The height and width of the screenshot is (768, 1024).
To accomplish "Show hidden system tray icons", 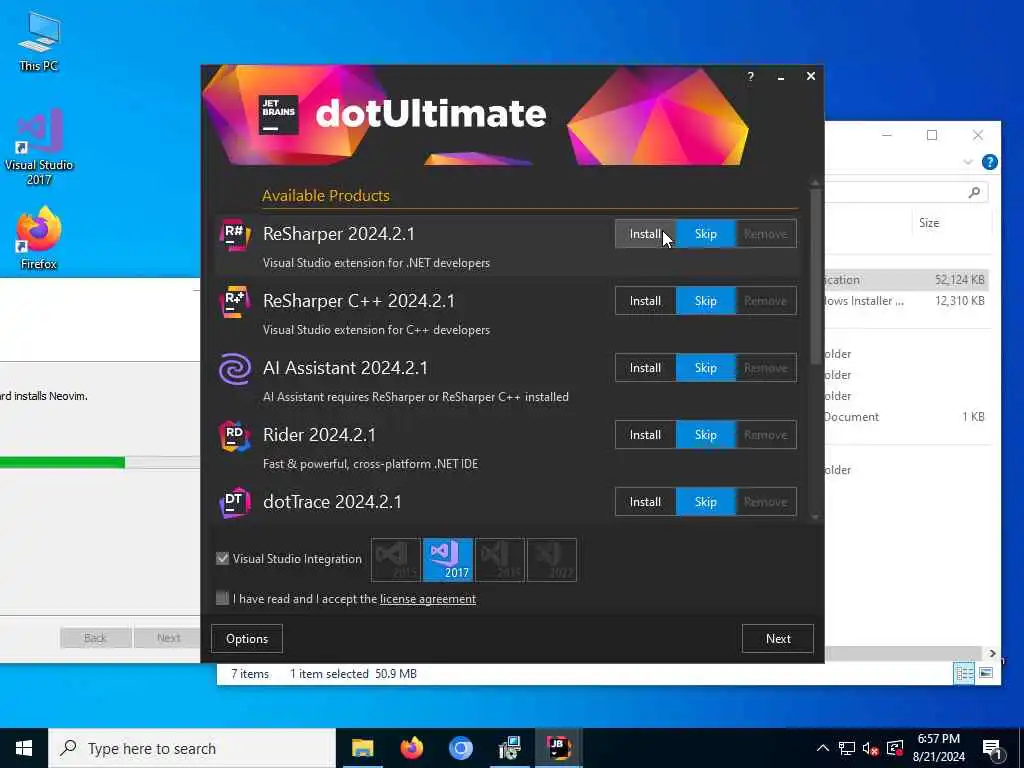I will coord(823,748).
